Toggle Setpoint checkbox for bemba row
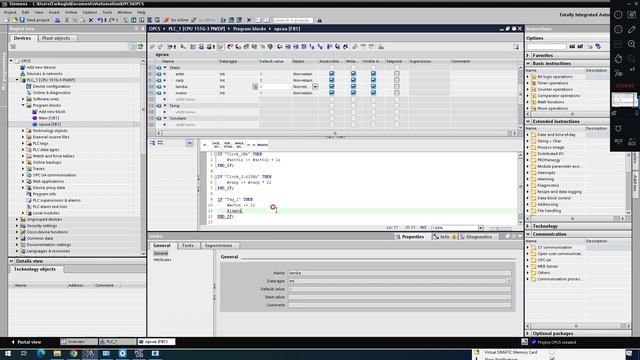This screenshot has width=640, height=360. coord(396,87)
